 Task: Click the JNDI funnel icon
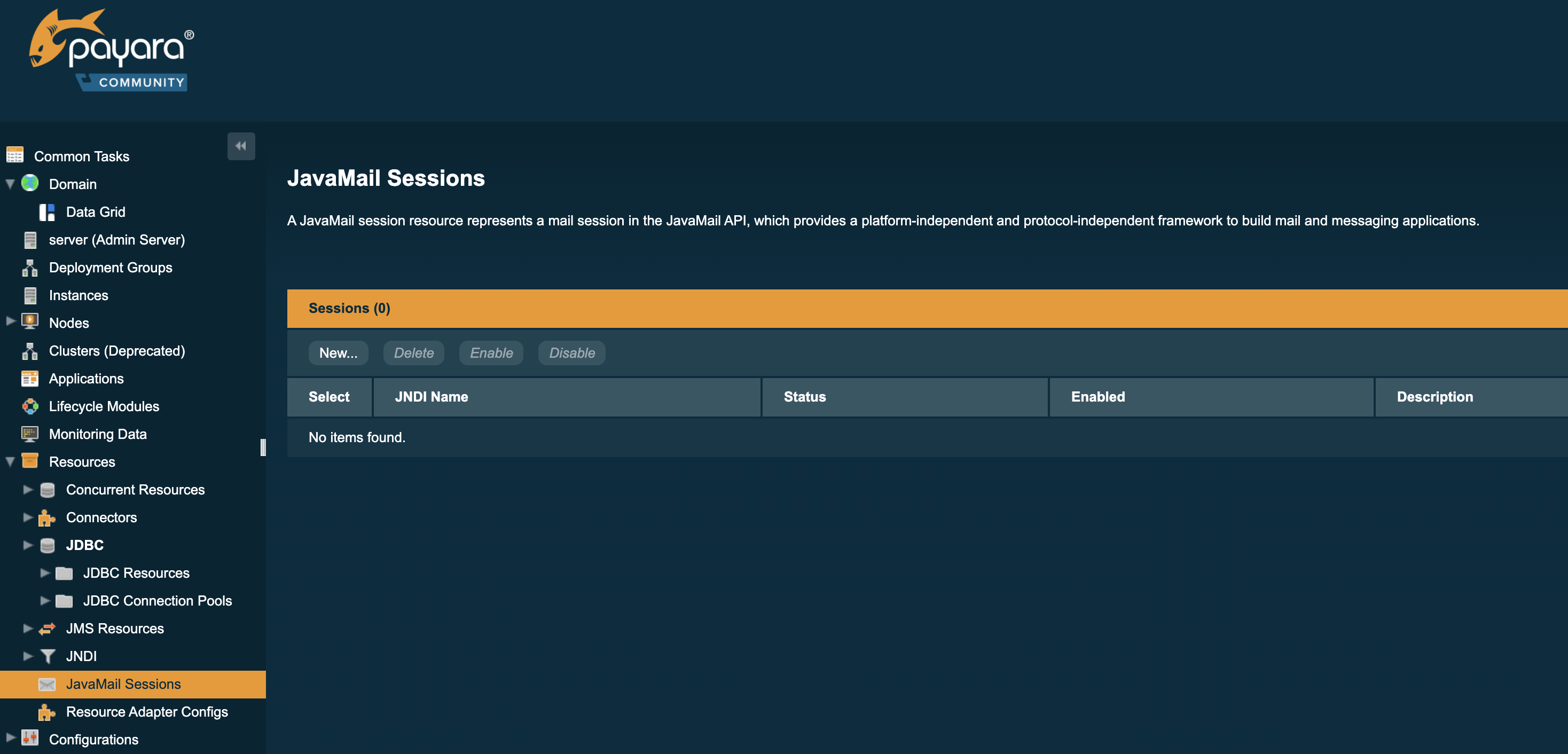47,656
